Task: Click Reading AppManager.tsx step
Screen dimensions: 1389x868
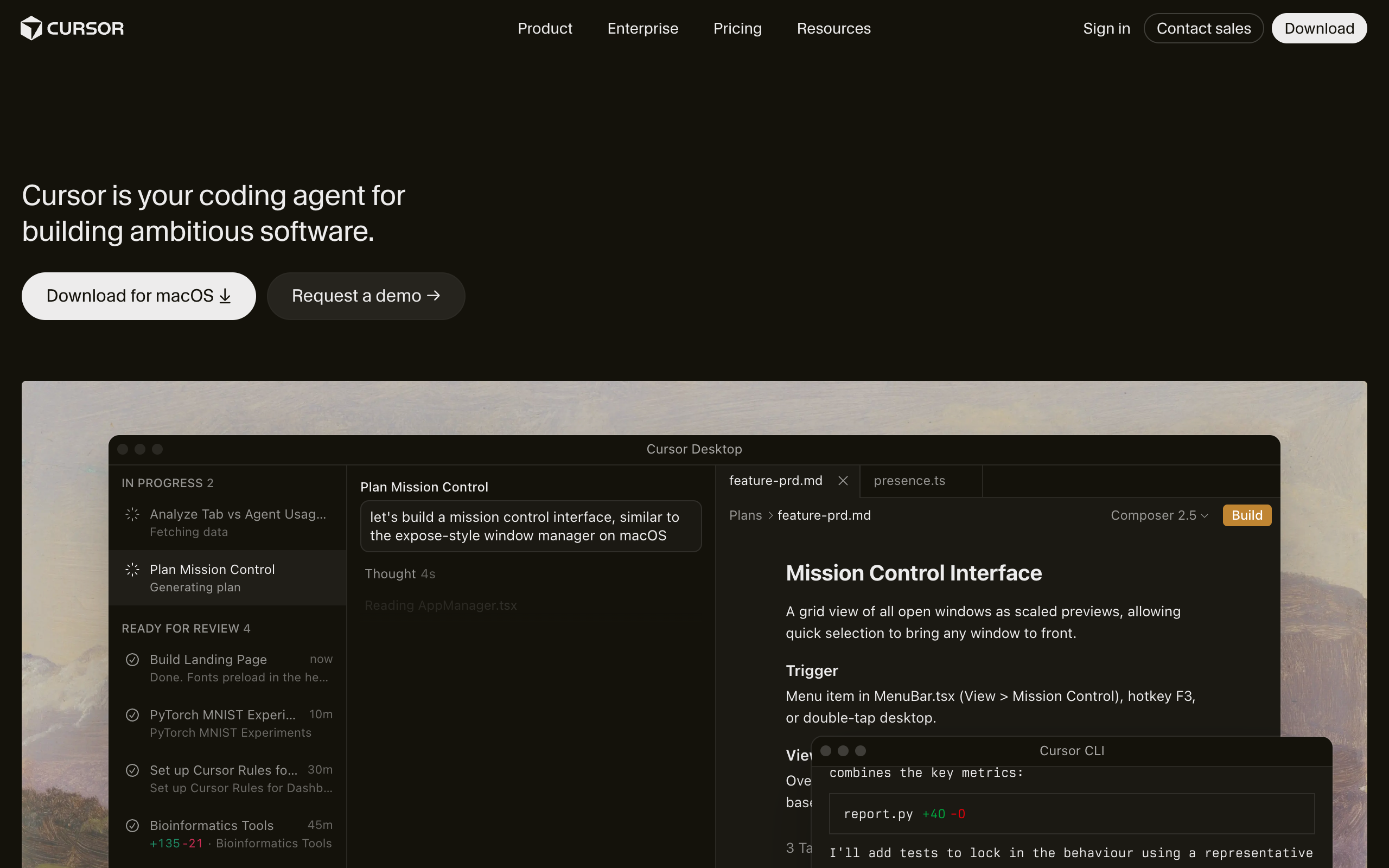Action: 440,605
